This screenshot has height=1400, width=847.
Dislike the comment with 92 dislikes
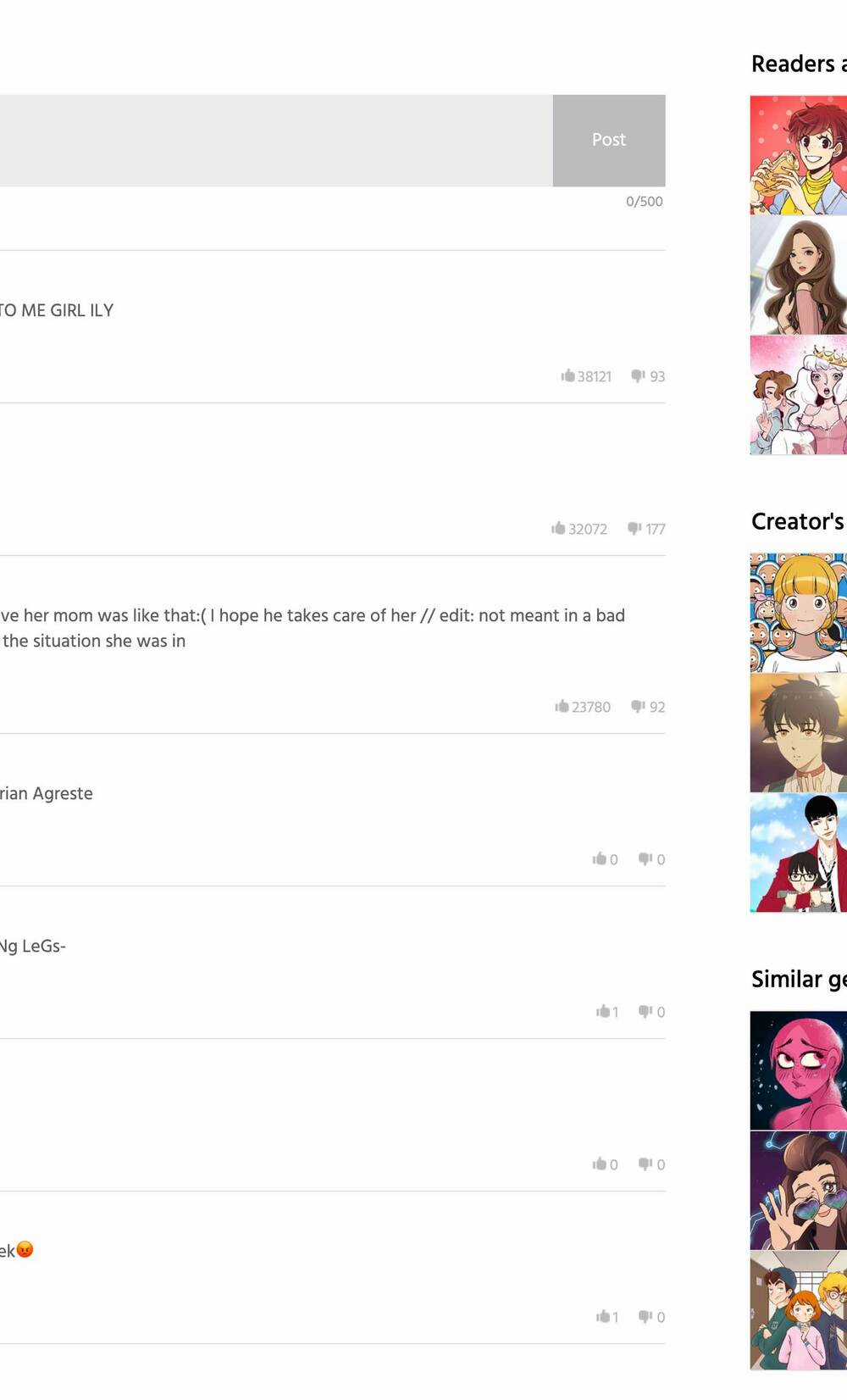click(648, 707)
